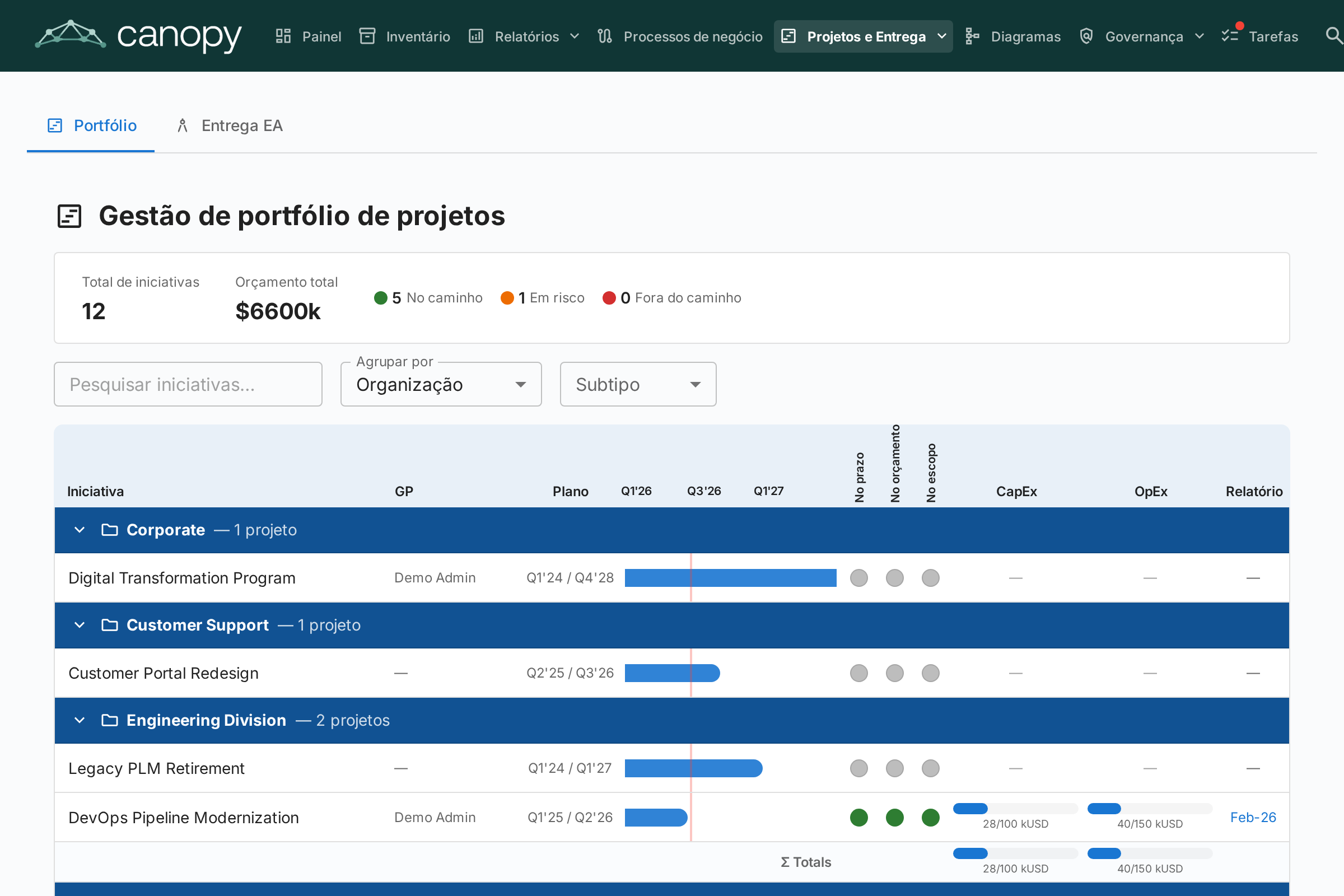Open search via magnifier icon
The width and height of the screenshot is (1344, 896).
[x=1334, y=35]
